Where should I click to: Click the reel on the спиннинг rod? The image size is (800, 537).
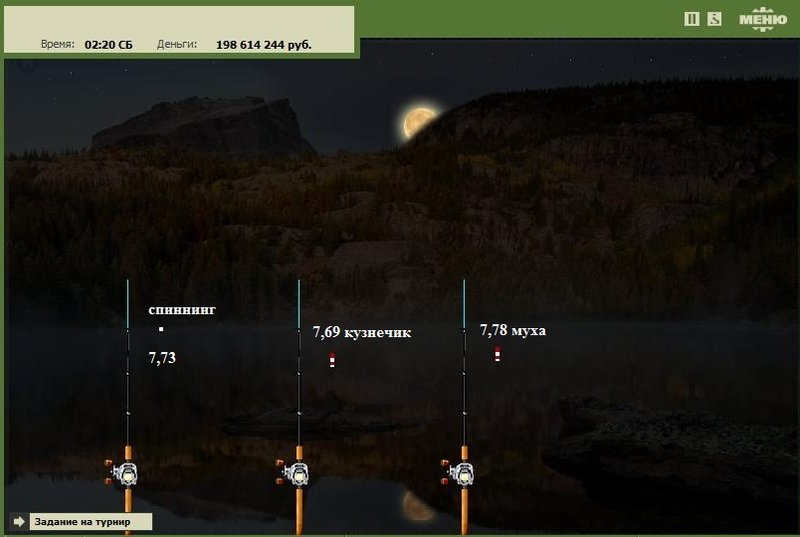click(x=121, y=473)
